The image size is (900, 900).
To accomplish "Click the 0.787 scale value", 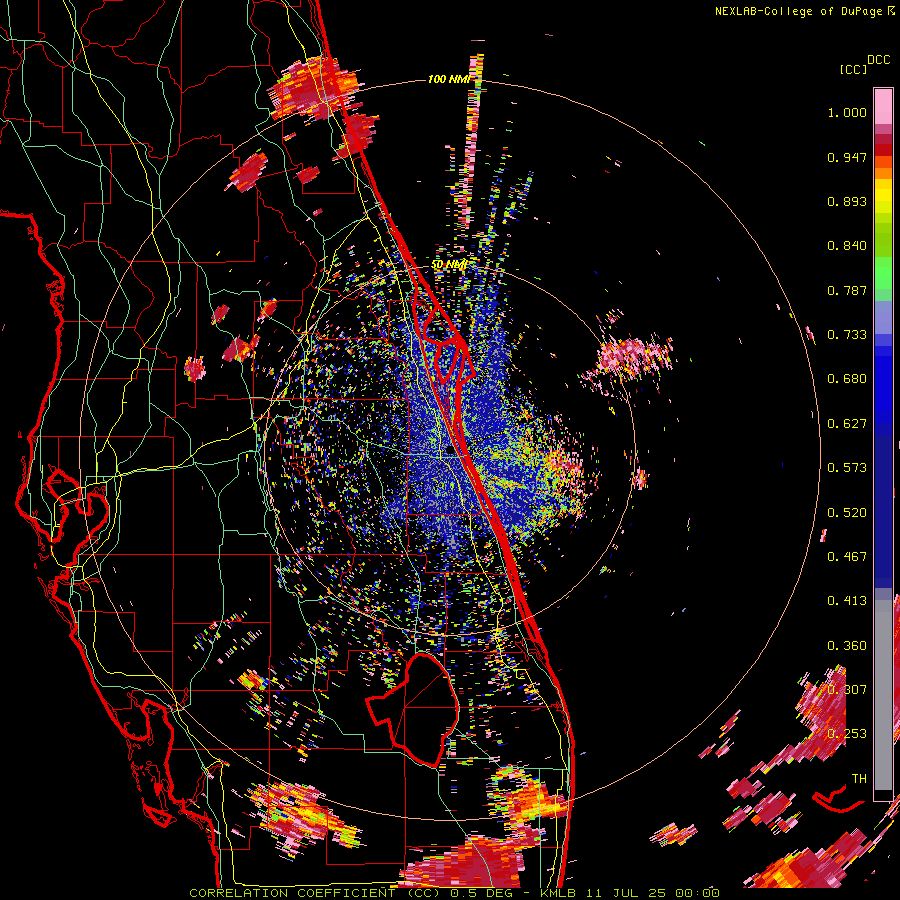I will pyautogui.click(x=847, y=290).
